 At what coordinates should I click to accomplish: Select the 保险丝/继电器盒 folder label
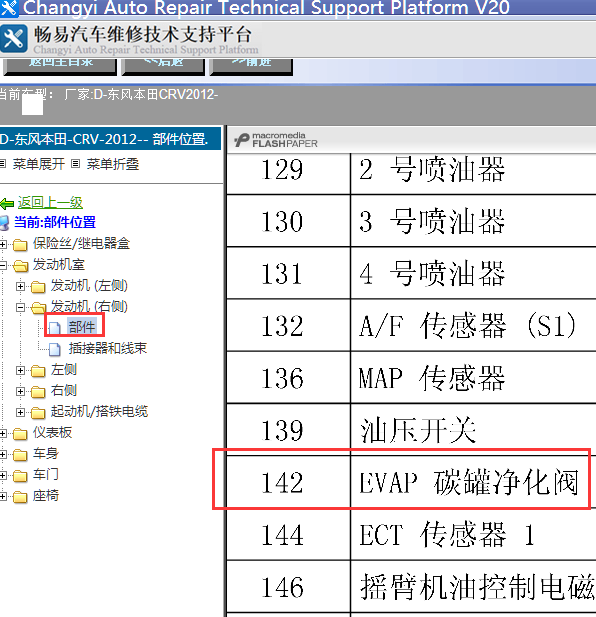tap(81, 244)
